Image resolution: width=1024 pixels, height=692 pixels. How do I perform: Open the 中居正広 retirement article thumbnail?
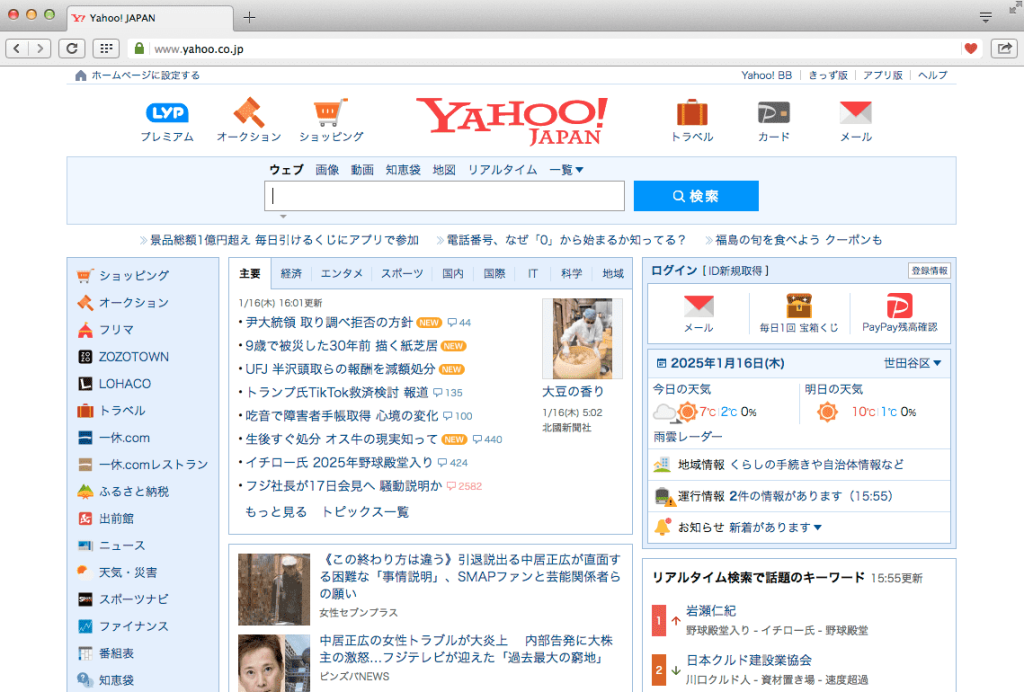click(x=274, y=590)
